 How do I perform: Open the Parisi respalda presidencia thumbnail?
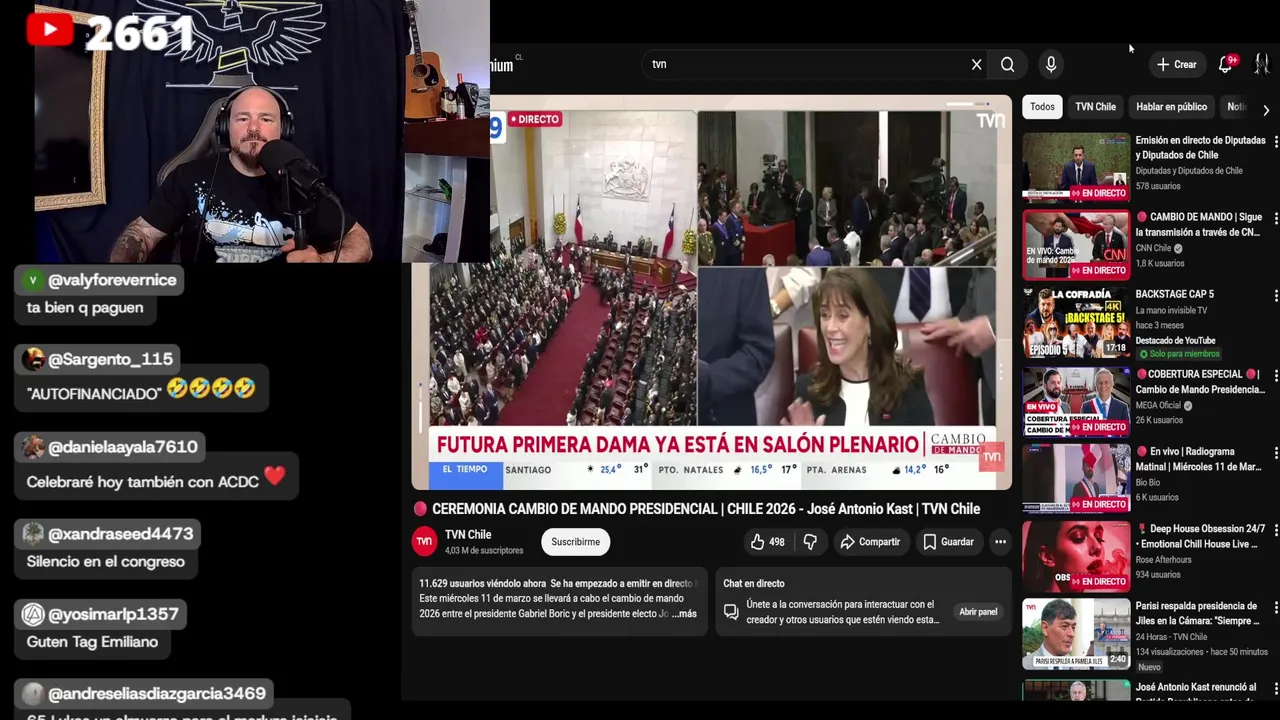click(x=1076, y=633)
